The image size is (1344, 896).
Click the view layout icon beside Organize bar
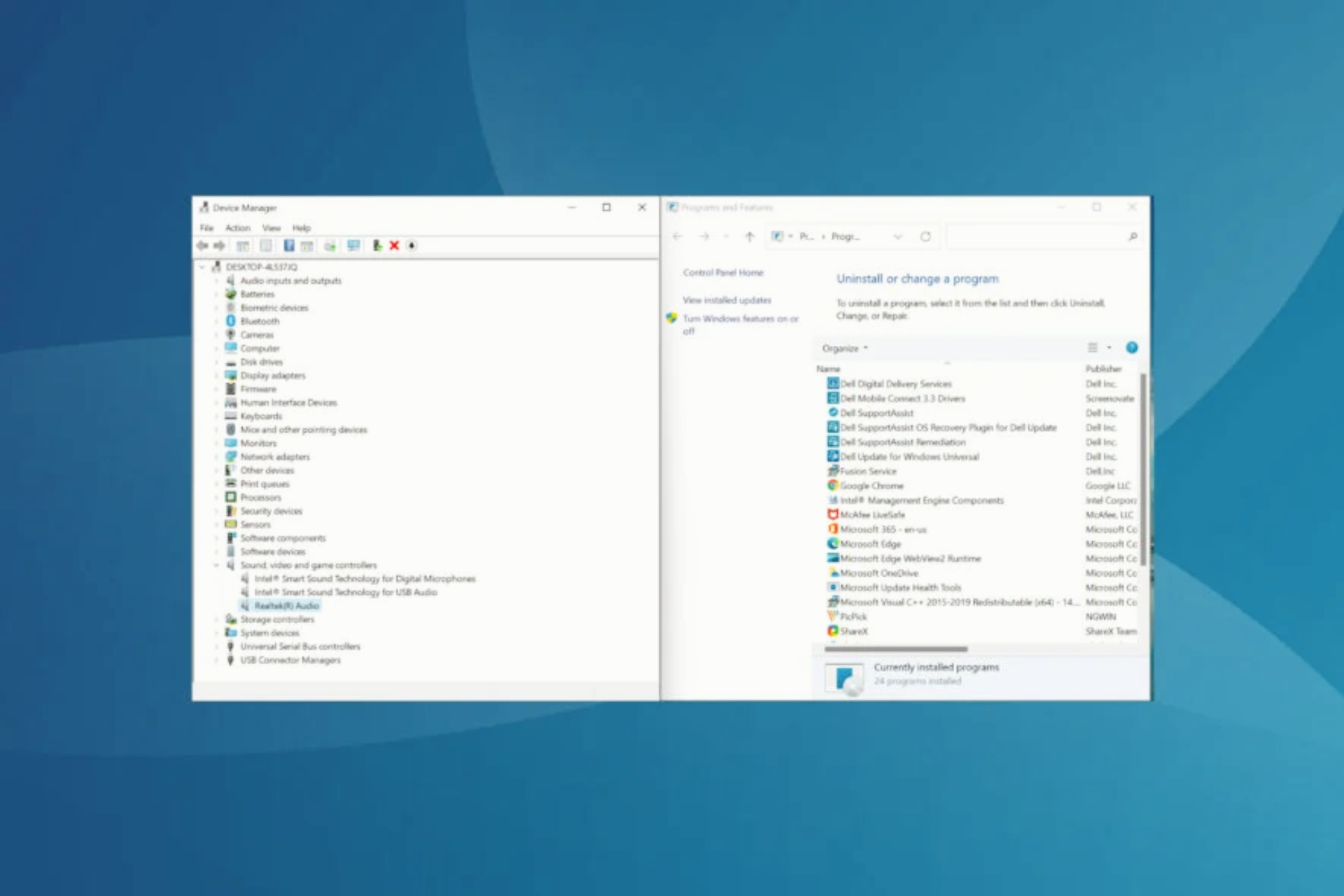point(1092,348)
